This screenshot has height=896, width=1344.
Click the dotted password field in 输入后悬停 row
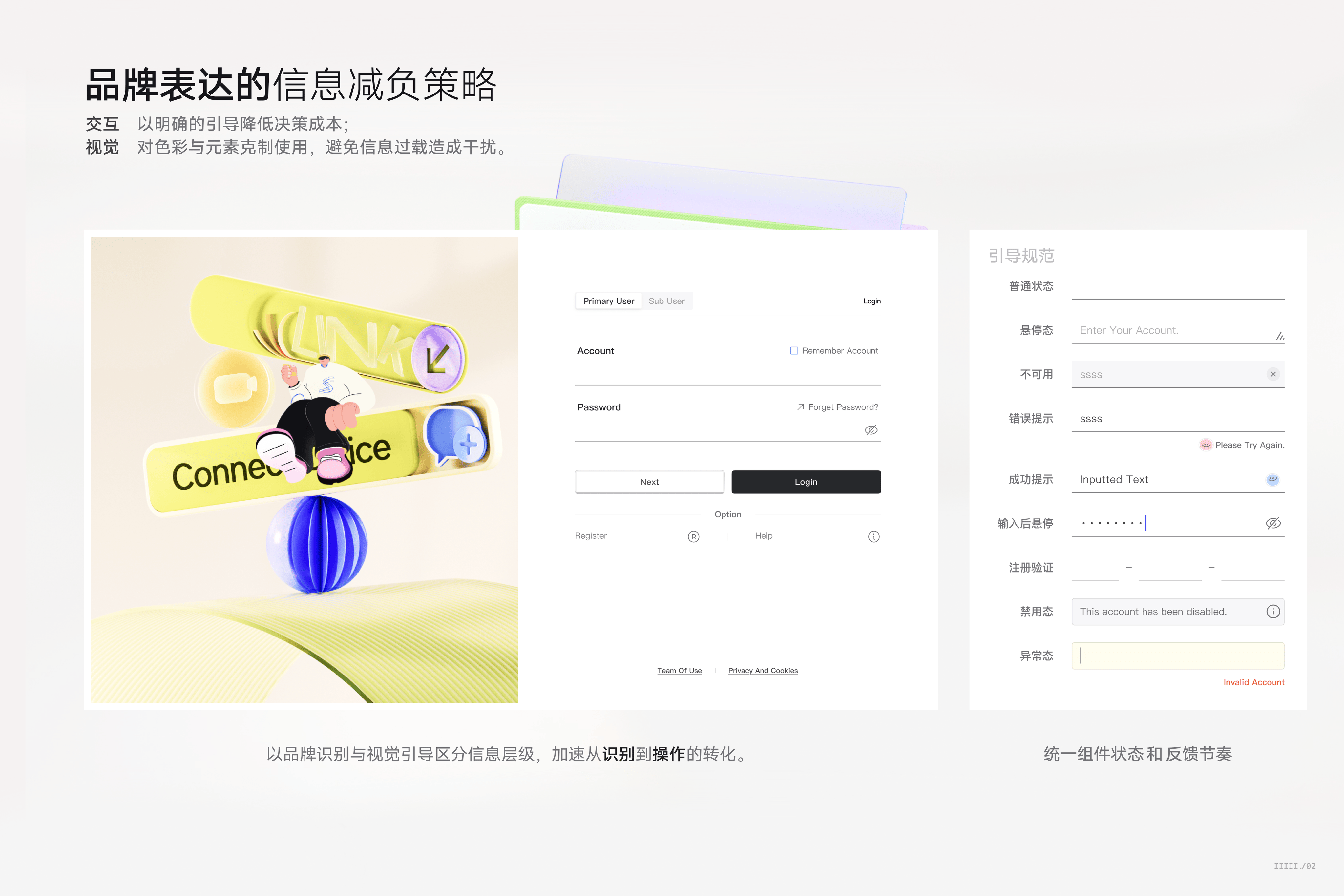(1178, 523)
